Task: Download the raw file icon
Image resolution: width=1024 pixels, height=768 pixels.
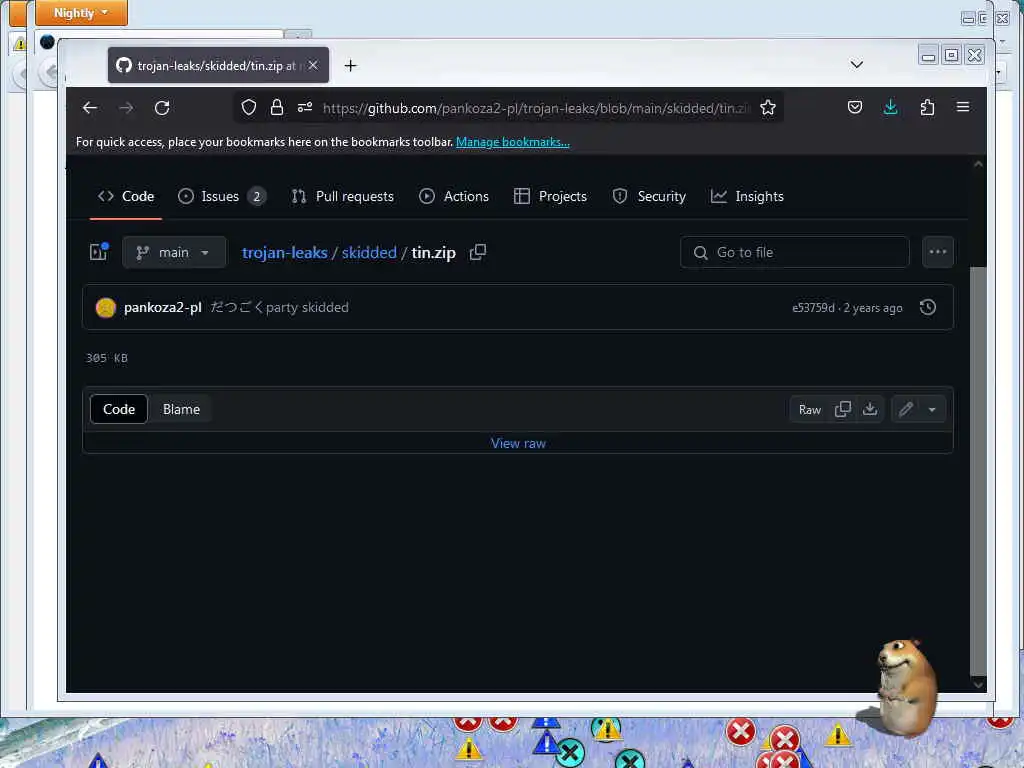Action: pos(870,409)
